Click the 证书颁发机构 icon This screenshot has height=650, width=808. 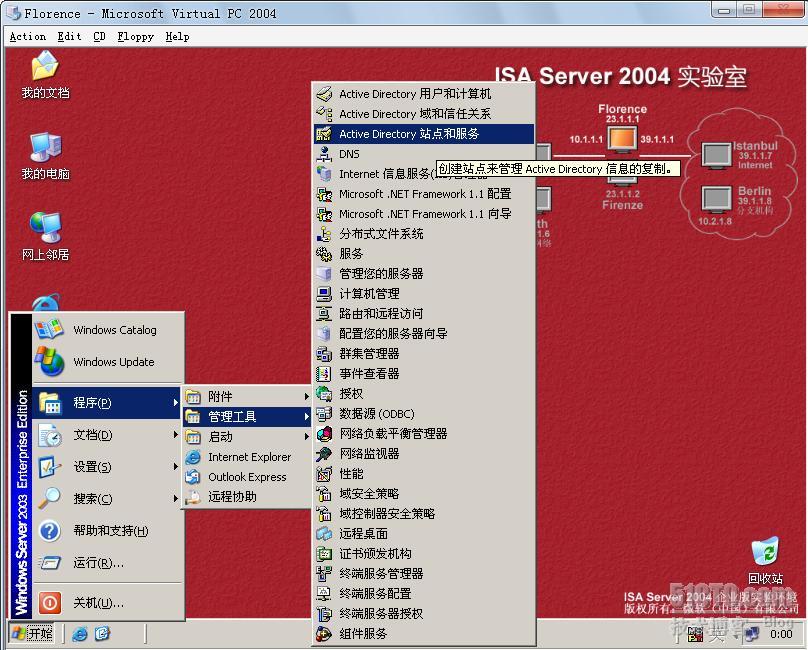(x=324, y=554)
